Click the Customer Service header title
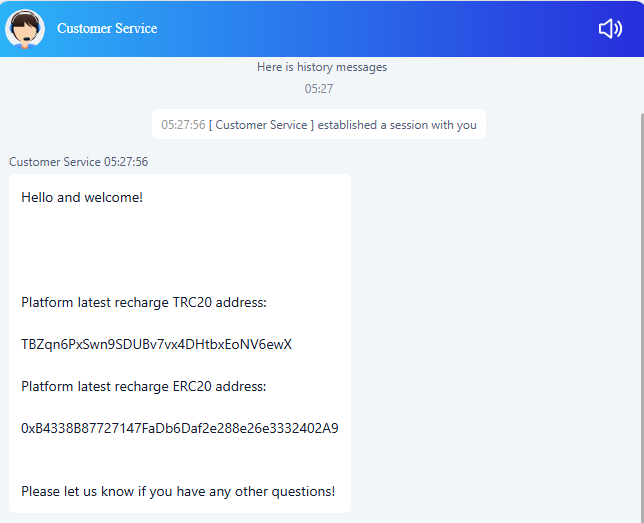Viewport: 644px width, 523px height. point(107,28)
